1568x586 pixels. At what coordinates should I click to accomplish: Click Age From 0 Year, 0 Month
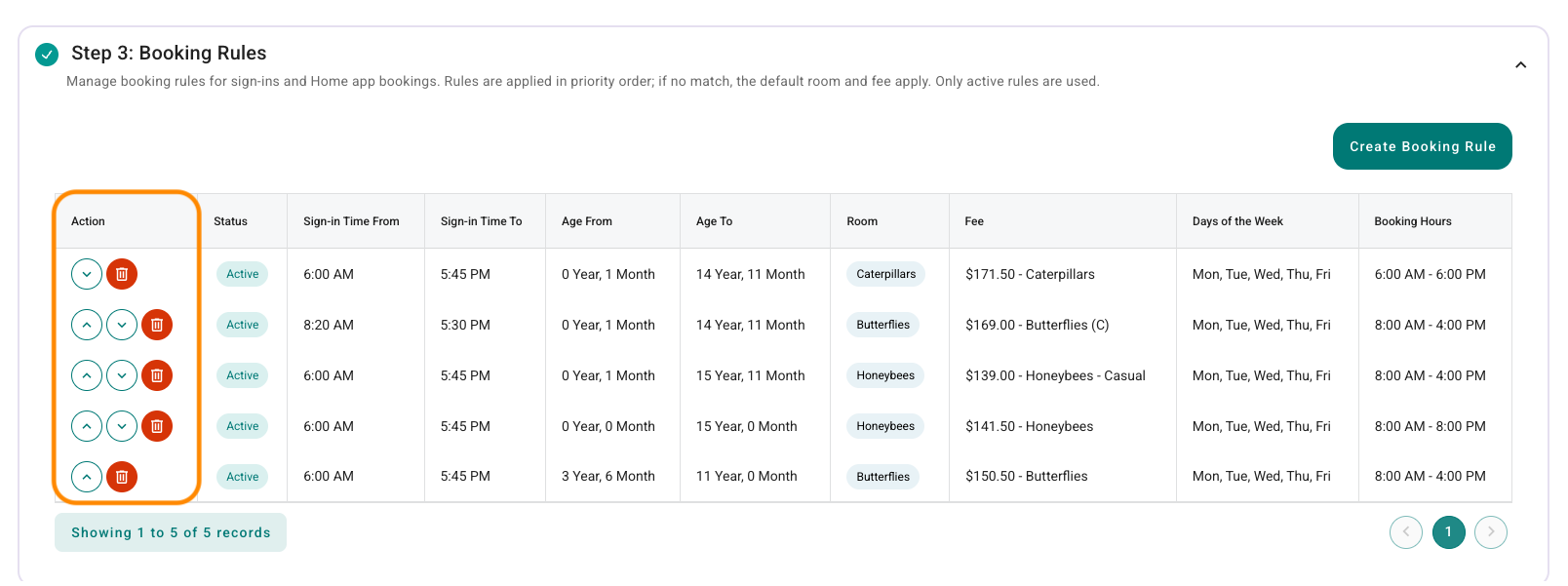[608, 426]
